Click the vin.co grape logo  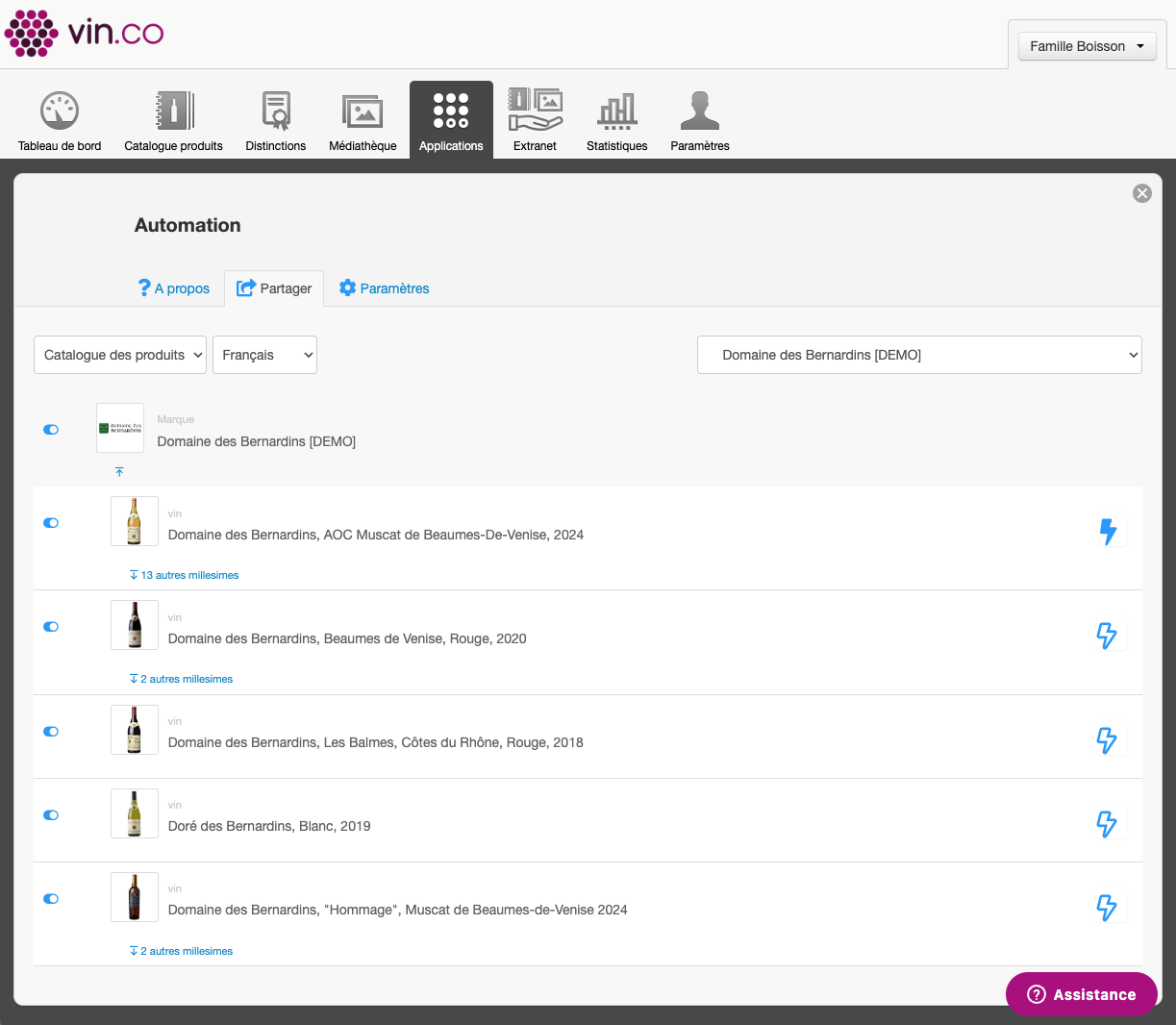pyautogui.click(x=84, y=34)
